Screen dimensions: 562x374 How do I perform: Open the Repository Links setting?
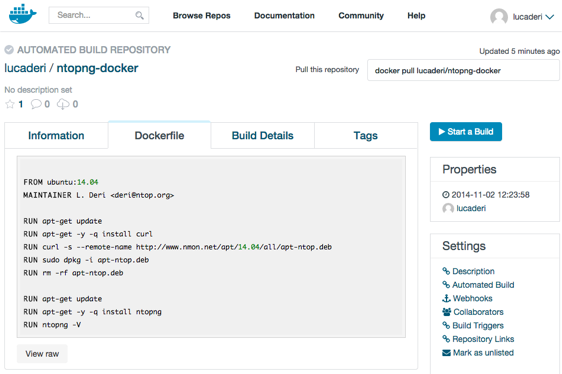click(x=483, y=339)
